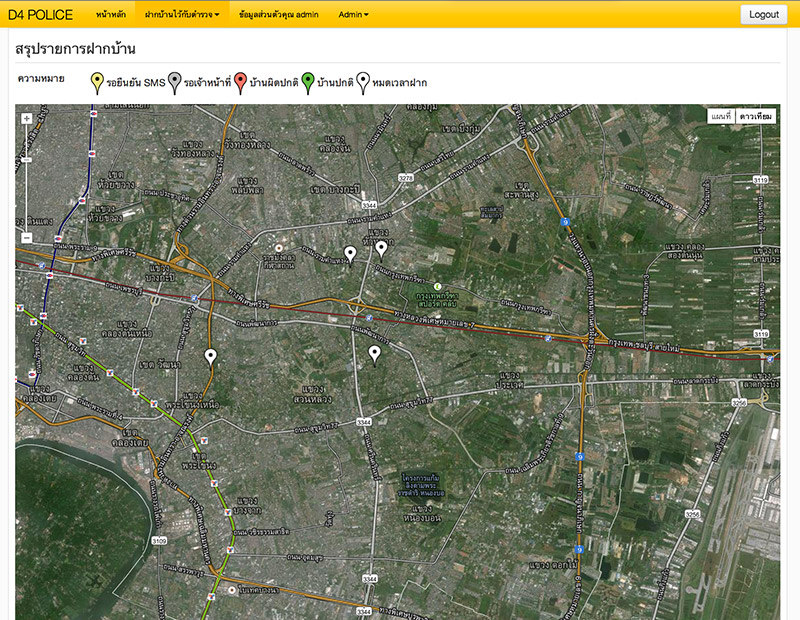Image resolution: width=800 pixels, height=620 pixels.
Task: Click the D4 POLICE brand link
Action: click(40, 15)
